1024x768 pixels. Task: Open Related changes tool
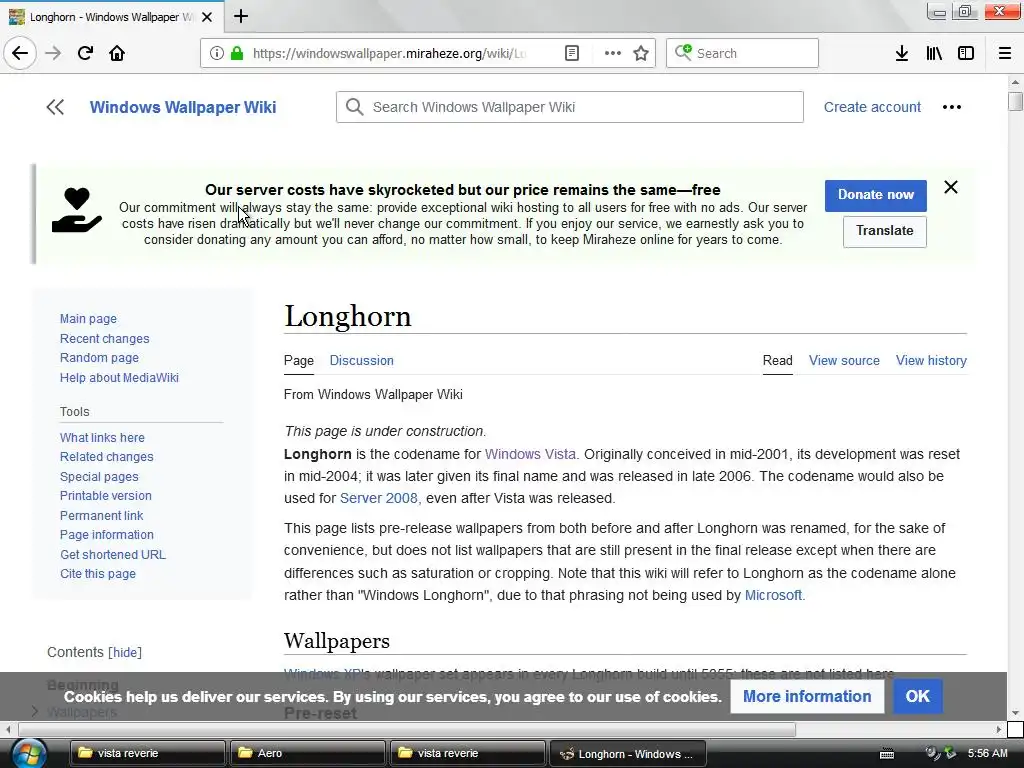tap(106, 456)
